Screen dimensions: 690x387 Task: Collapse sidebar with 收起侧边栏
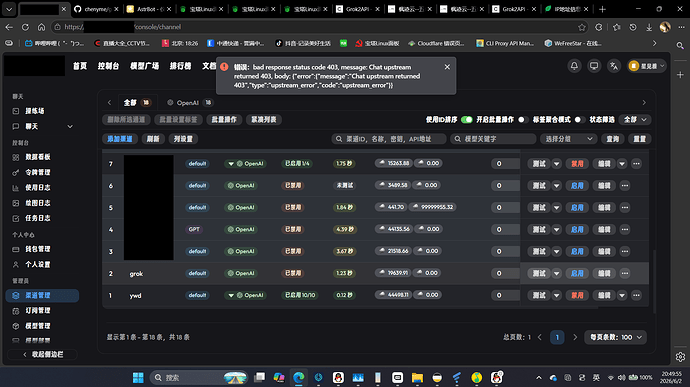click(x=42, y=354)
